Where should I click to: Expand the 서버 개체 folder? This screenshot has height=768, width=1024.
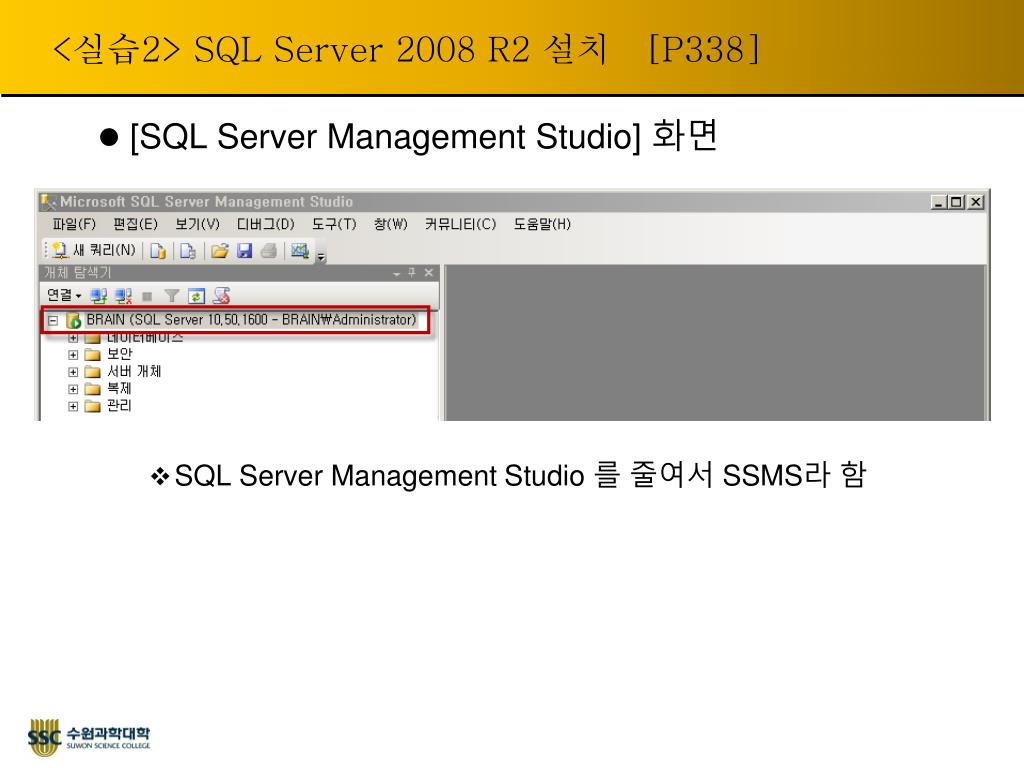click(x=73, y=372)
